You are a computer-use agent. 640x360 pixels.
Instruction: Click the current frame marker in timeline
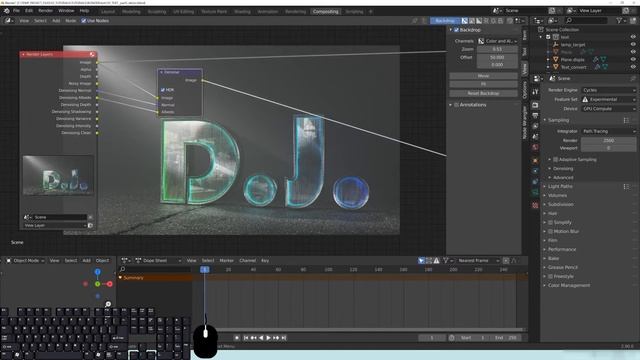[x=205, y=269]
